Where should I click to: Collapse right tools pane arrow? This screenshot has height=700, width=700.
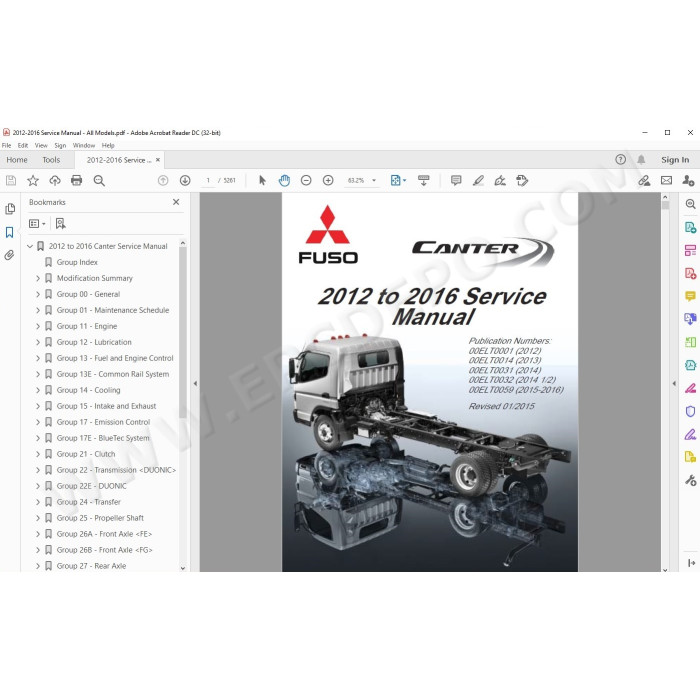point(674,383)
